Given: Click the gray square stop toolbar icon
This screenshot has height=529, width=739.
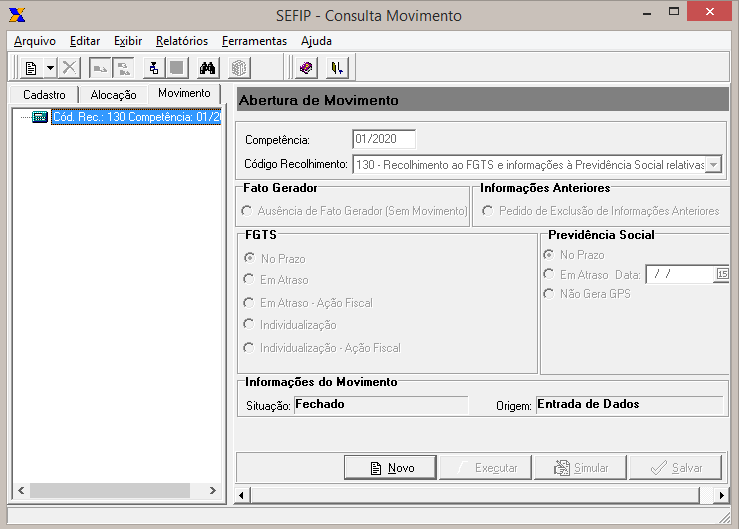Looking at the screenshot, I should [x=177, y=68].
